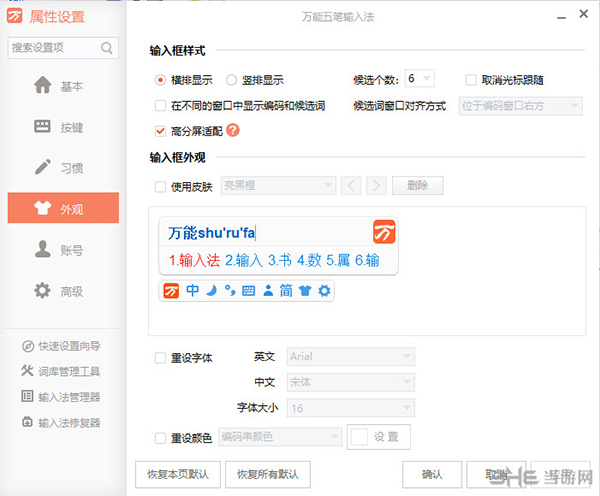The height and width of the screenshot is (496, 600).
Task: Click the gear settings icon on status bar
Action: tap(324, 291)
